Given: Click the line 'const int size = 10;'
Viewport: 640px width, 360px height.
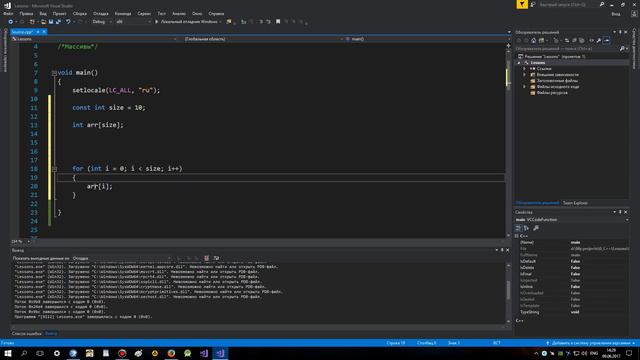Looking at the screenshot, I should point(109,108).
